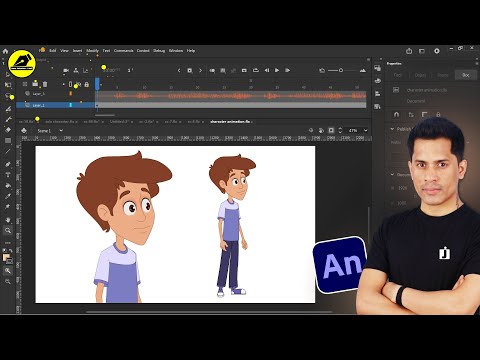Select the Doc tab in Properties
This screenshot has height=360, width=480.
pyautogui.click(x=466, y=75)
